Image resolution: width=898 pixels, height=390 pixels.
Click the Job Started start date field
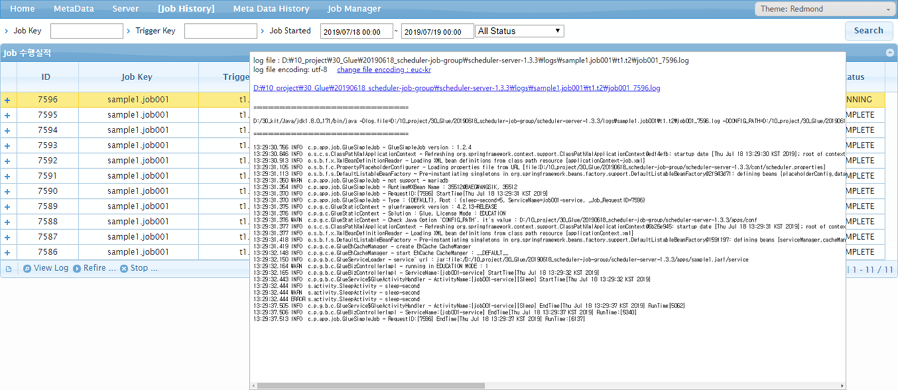click(356, 31)
